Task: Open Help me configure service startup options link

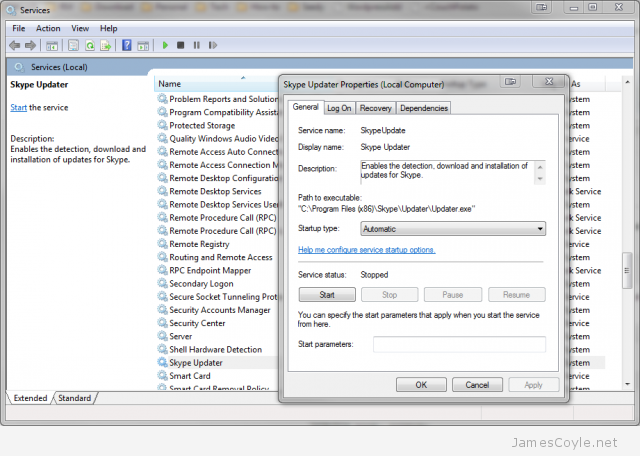Action: point(367,249)
